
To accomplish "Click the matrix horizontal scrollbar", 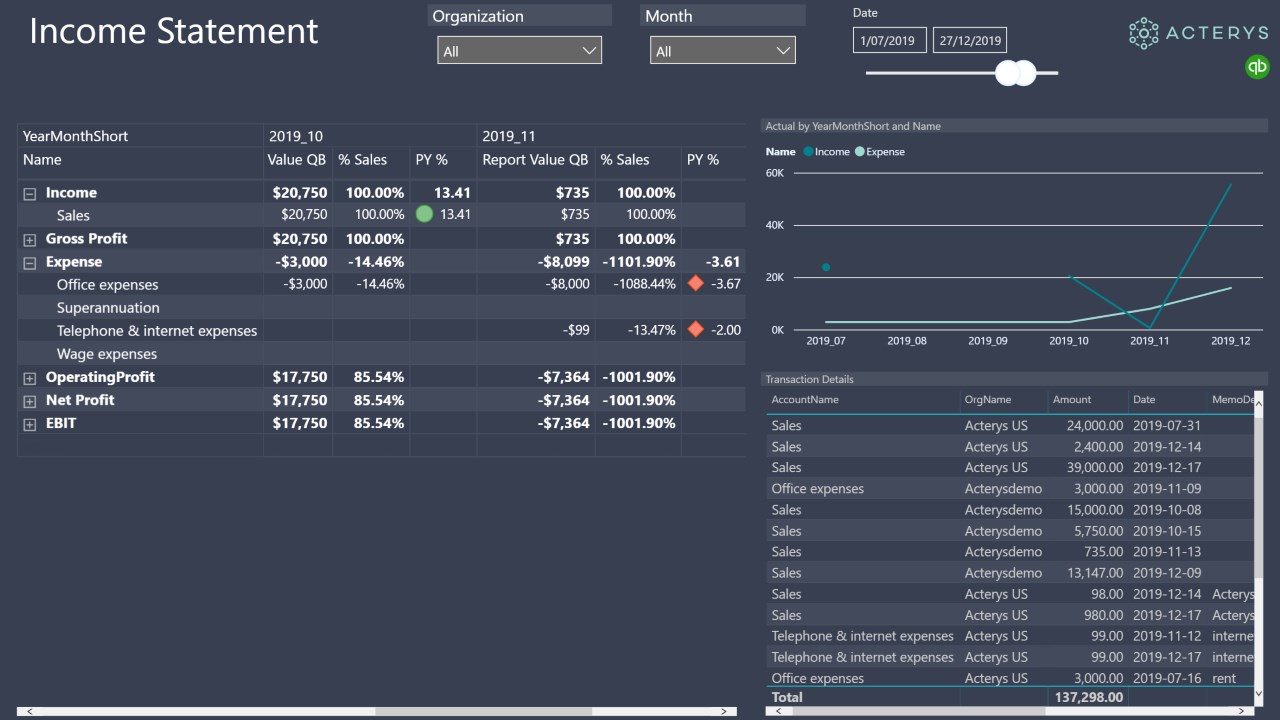I will [x=377, y=712].
